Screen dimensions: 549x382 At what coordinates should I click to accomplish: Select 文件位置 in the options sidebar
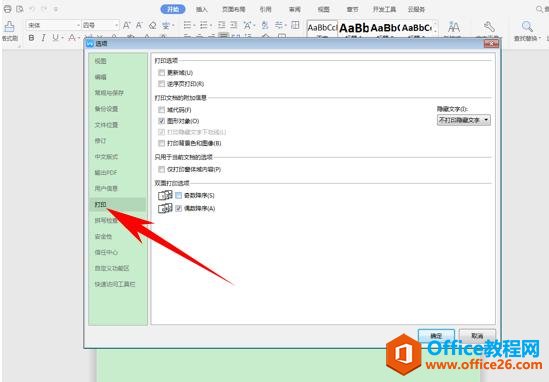click(x=106, y=125)
